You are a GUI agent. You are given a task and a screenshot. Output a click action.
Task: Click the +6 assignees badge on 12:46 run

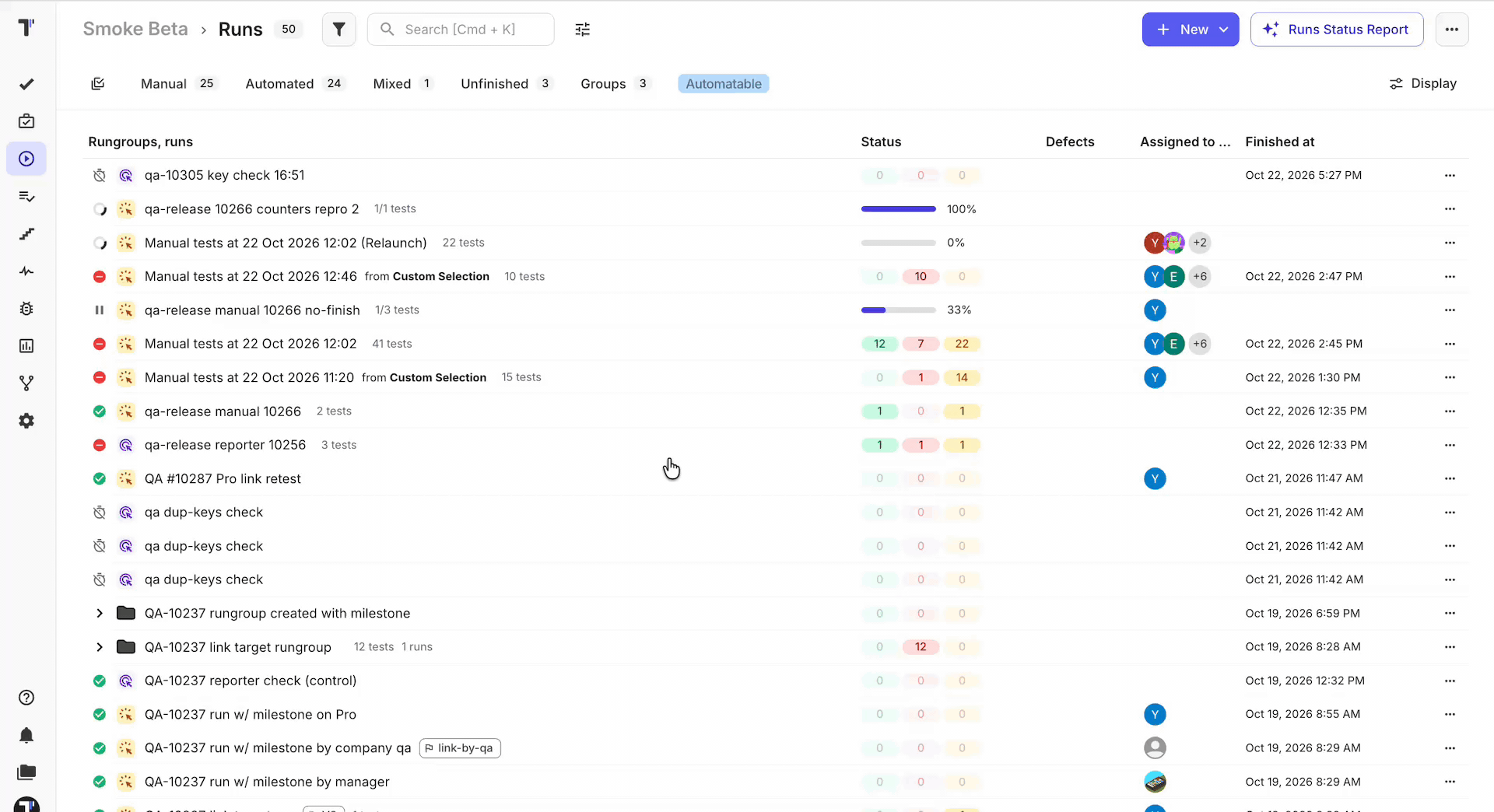click(1200, 277)
